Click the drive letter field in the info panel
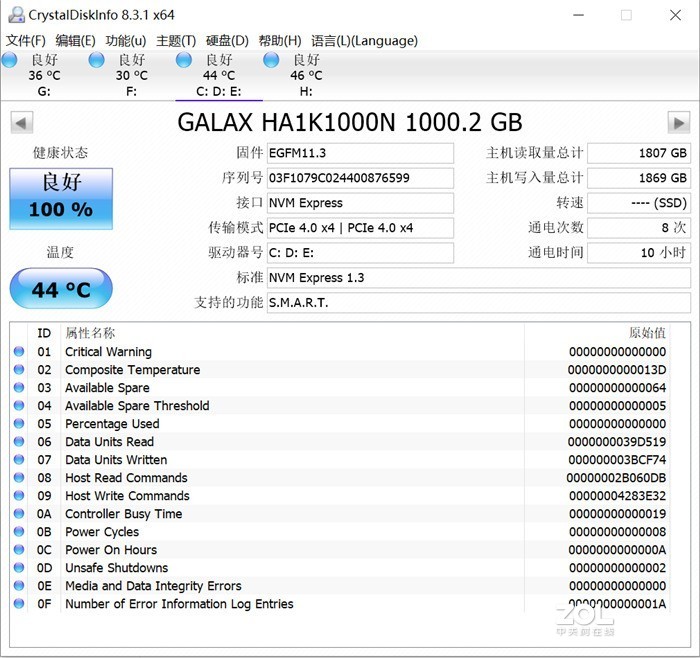Screen dimensions: 700x658 pos(360,253)
